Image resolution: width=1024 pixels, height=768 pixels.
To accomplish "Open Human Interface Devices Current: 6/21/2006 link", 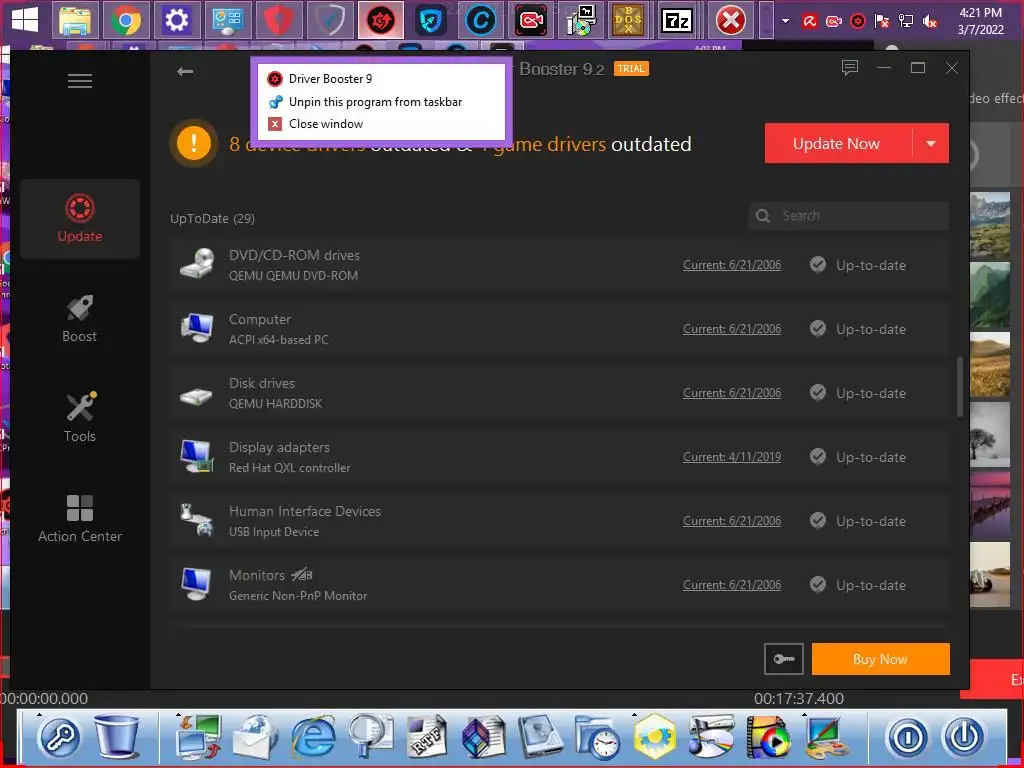I will [x=731, y=520].
